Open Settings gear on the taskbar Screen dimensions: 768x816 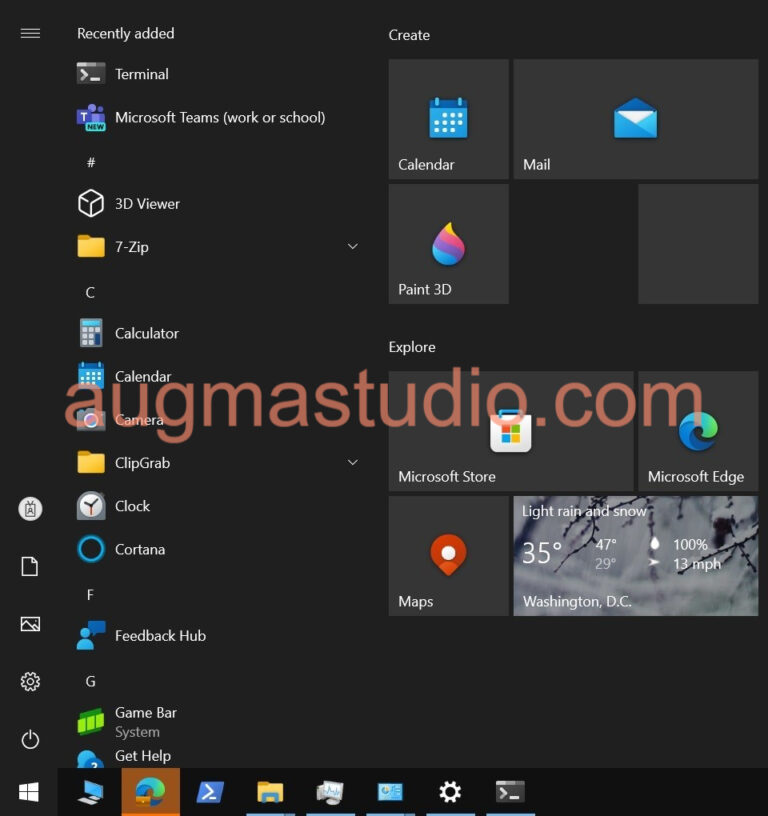450,792
